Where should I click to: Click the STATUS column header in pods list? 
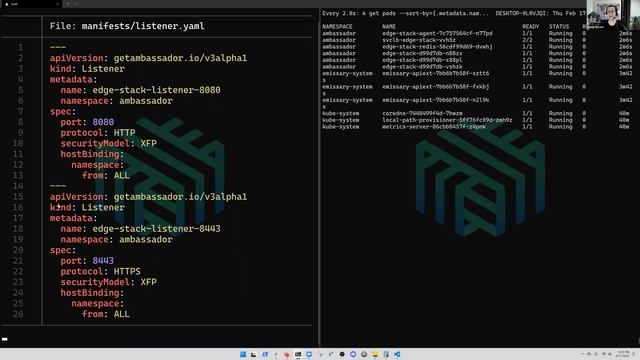pyautogui.click(x=559, y=27)
